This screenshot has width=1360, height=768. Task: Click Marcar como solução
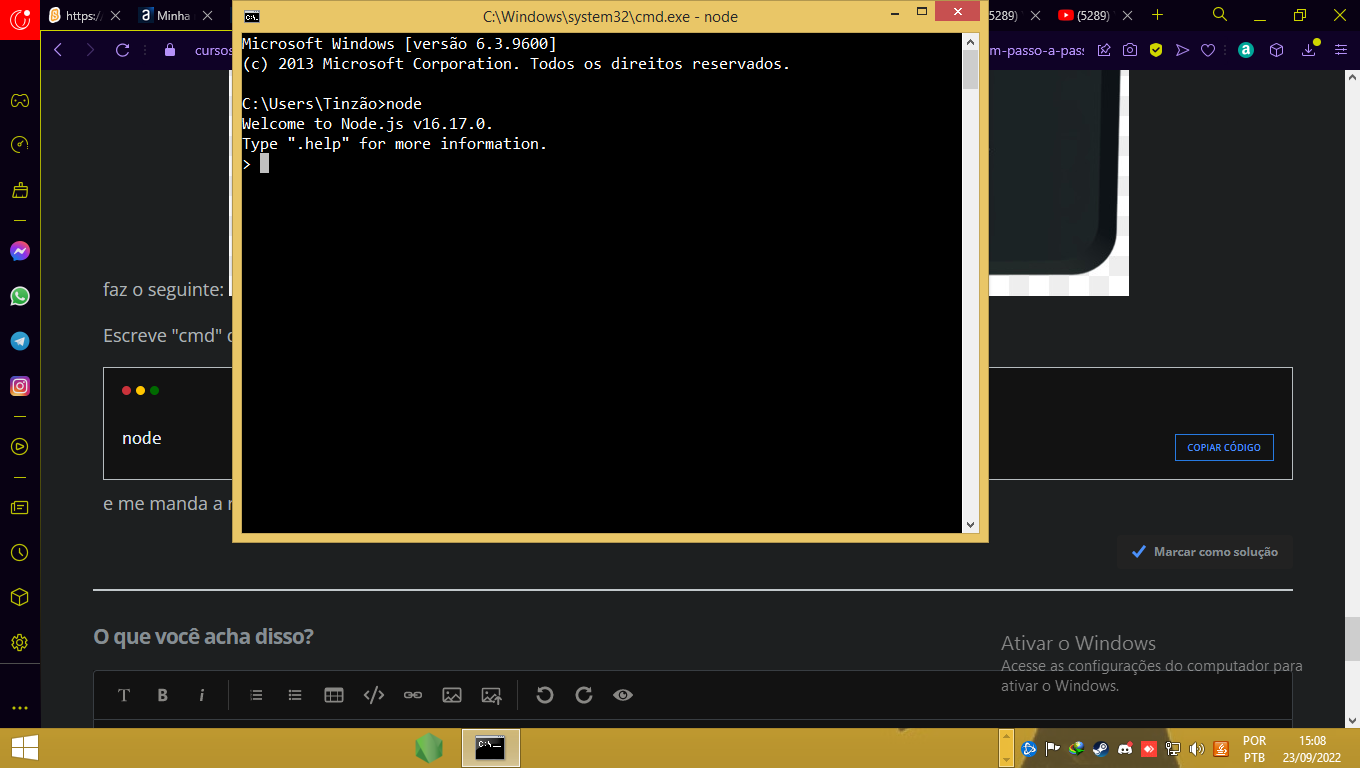(1205, 552)
